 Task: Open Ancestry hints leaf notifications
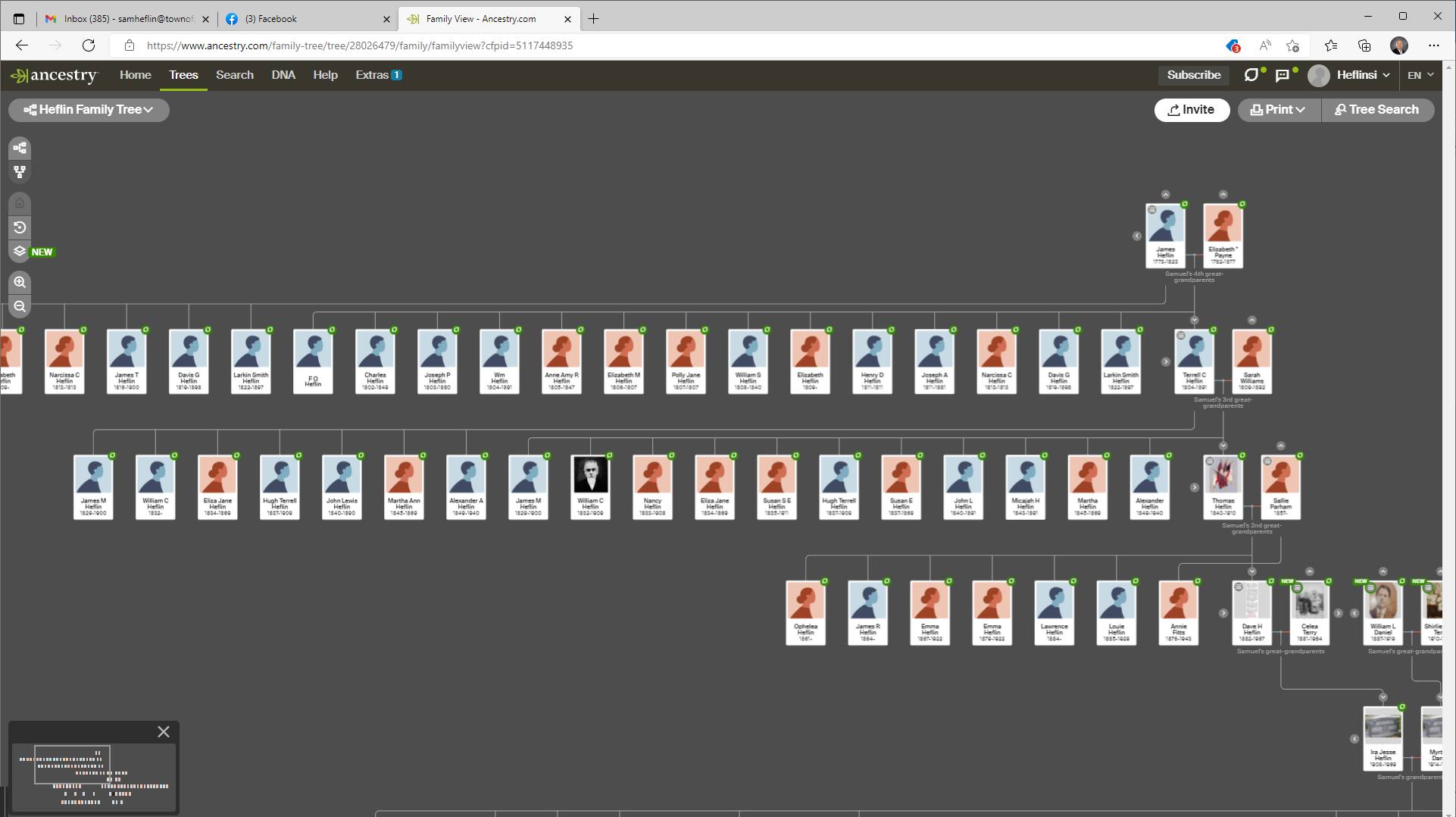(x=1252, y=75)
